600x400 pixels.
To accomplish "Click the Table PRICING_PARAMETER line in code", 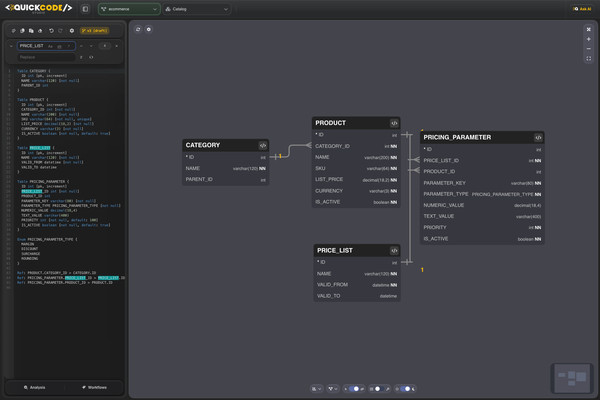I will point(43,181).
